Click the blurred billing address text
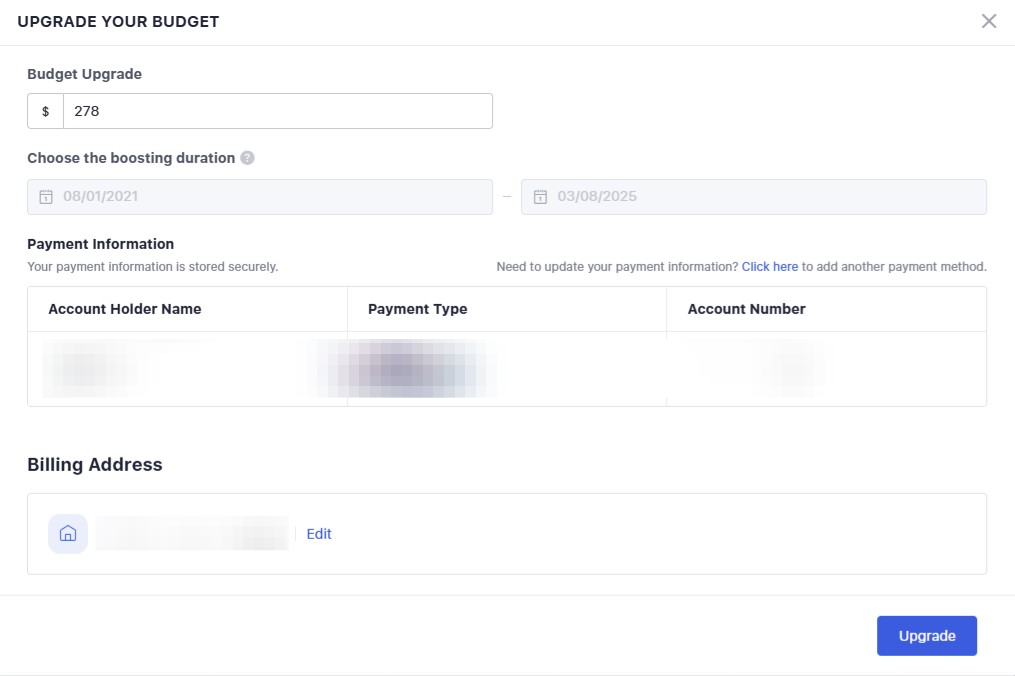1015x676 pixels. (x=192, y=534)
